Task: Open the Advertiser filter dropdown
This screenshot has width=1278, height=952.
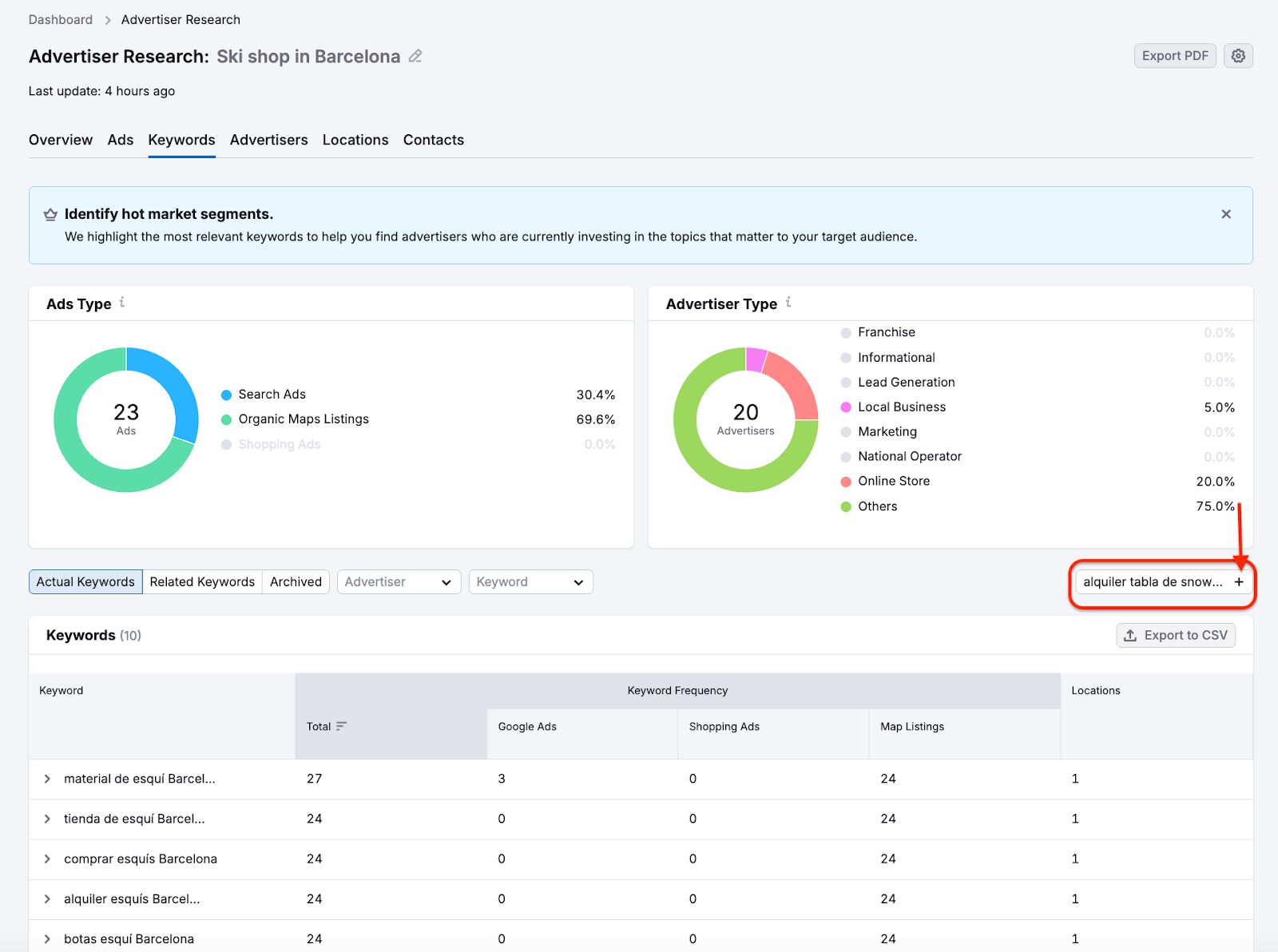Action: [x=399, y=581]
